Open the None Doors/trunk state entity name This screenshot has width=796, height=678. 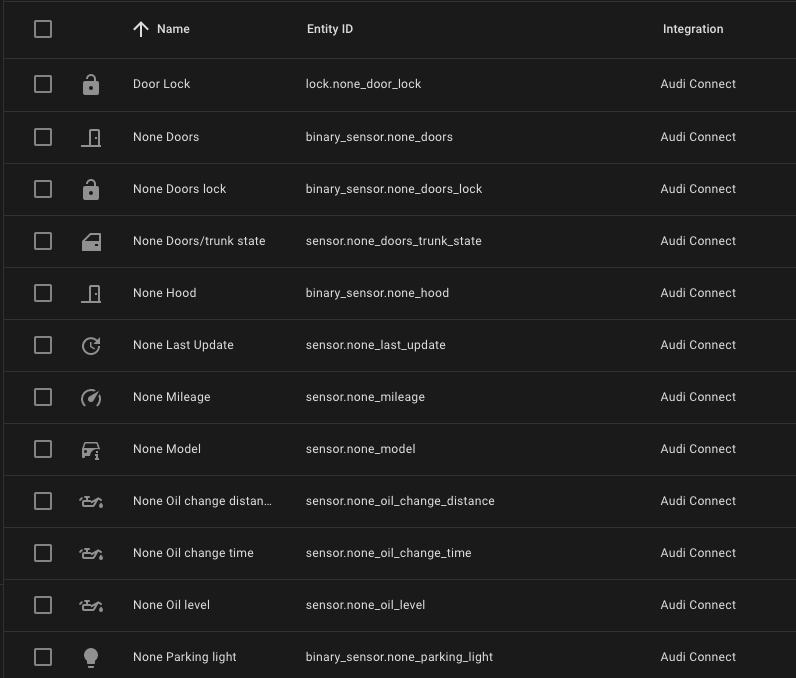199,241
